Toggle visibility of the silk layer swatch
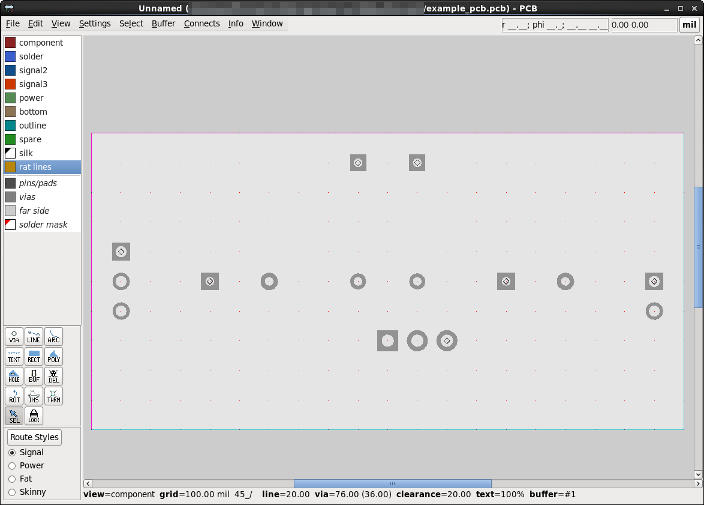Viewport: 704px width, 505px height. (x=10, y=153)
